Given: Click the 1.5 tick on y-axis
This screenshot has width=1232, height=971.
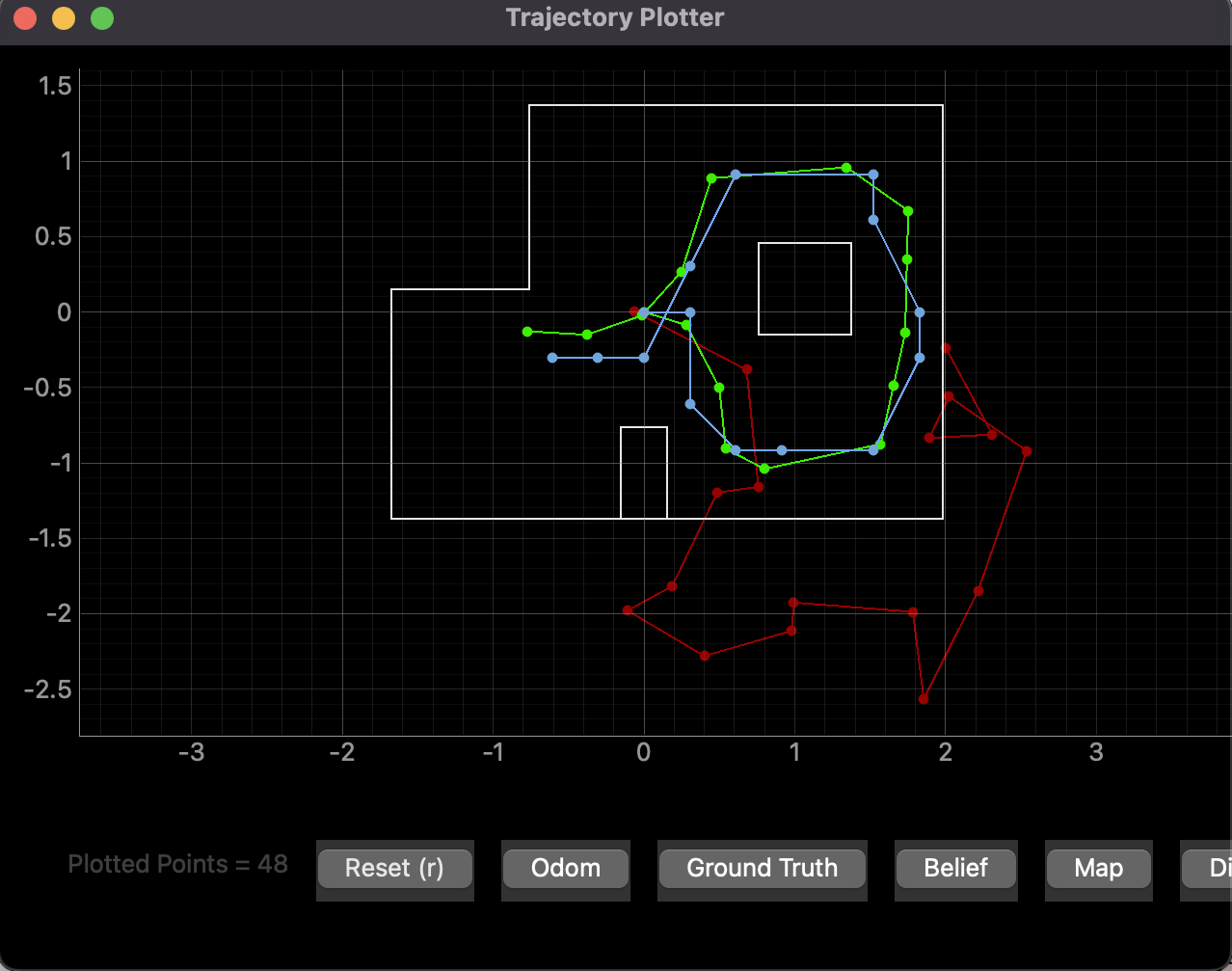Looking at the screenshot, I should 55,86.
